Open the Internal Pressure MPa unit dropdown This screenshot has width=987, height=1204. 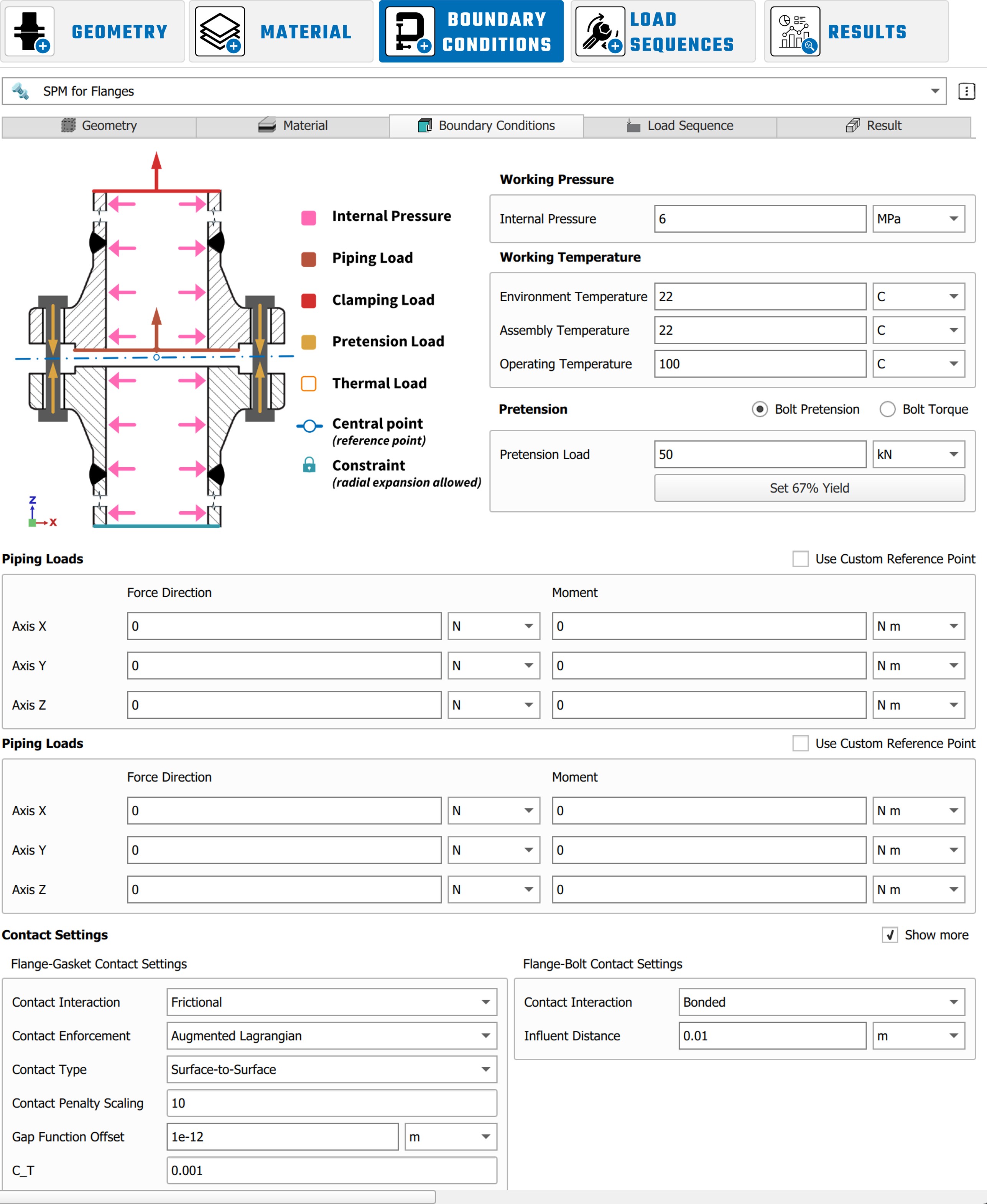coord(918,219)
